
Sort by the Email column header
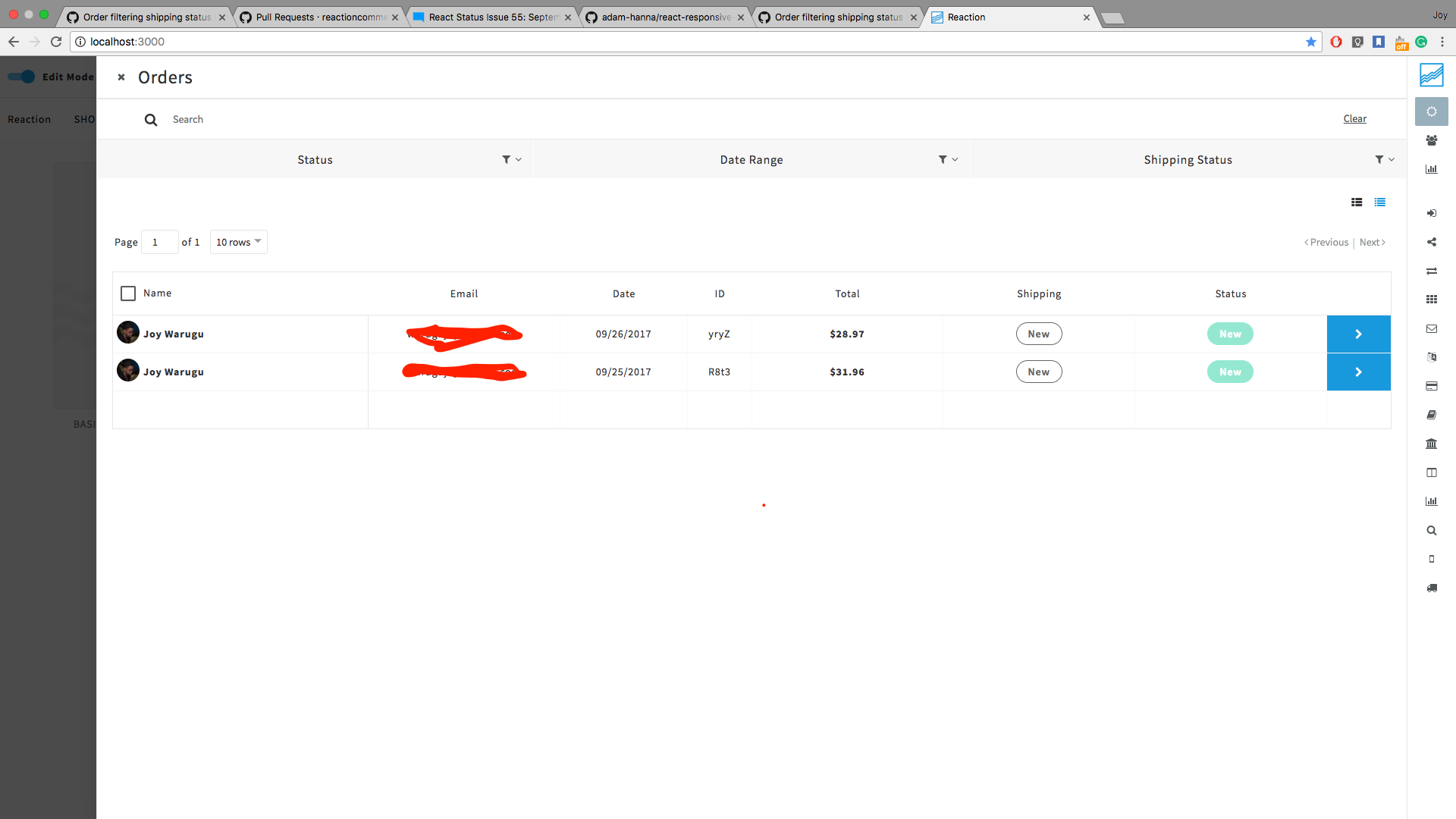464,293
